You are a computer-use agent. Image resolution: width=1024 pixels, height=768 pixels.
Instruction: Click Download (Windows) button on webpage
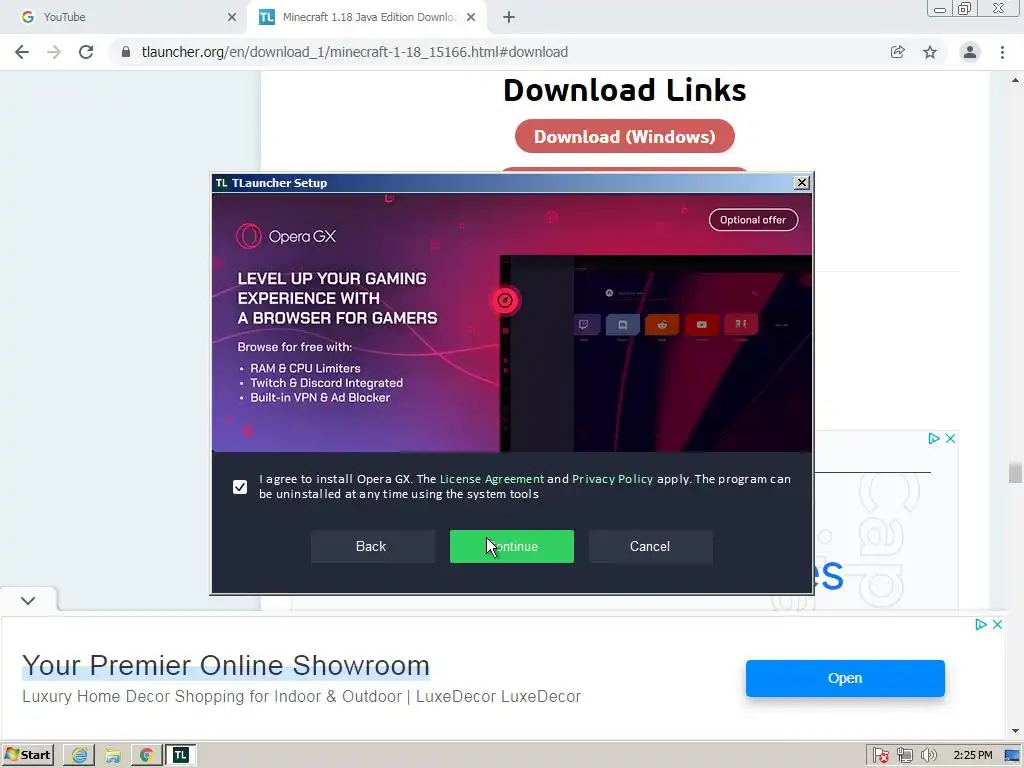pyautogui.click(x=624, y=136)
